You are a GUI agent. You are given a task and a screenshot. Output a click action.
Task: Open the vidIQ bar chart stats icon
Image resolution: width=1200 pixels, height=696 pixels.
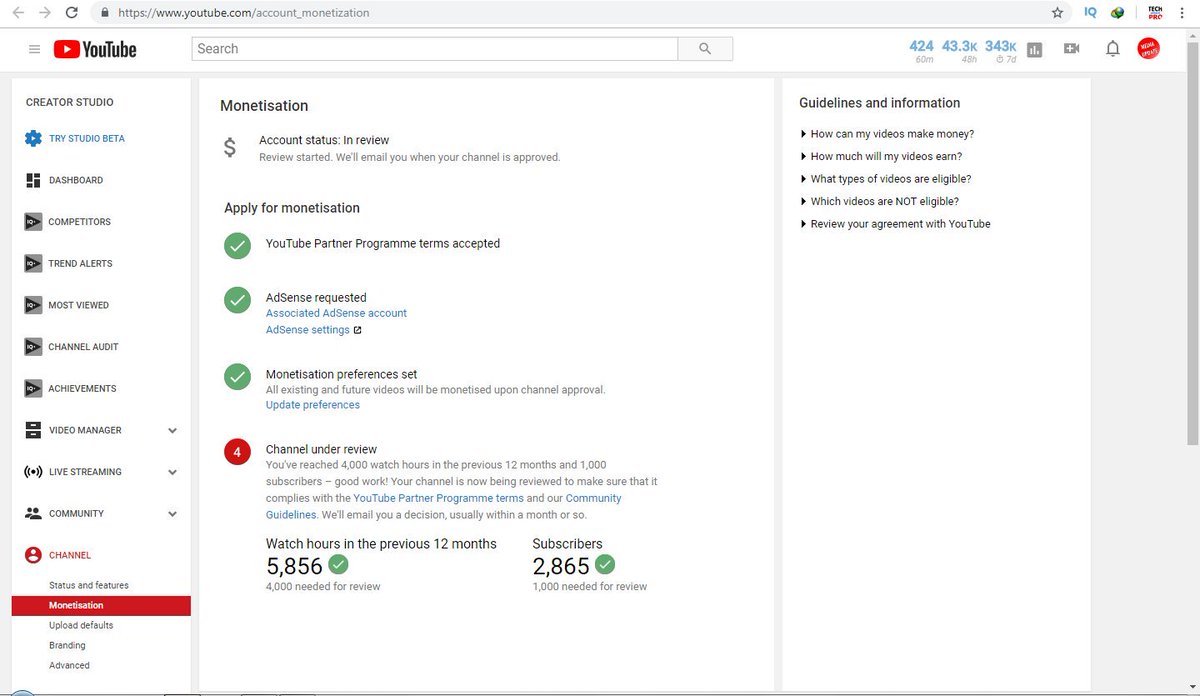pyautogui.click(x=1034, y=49)
